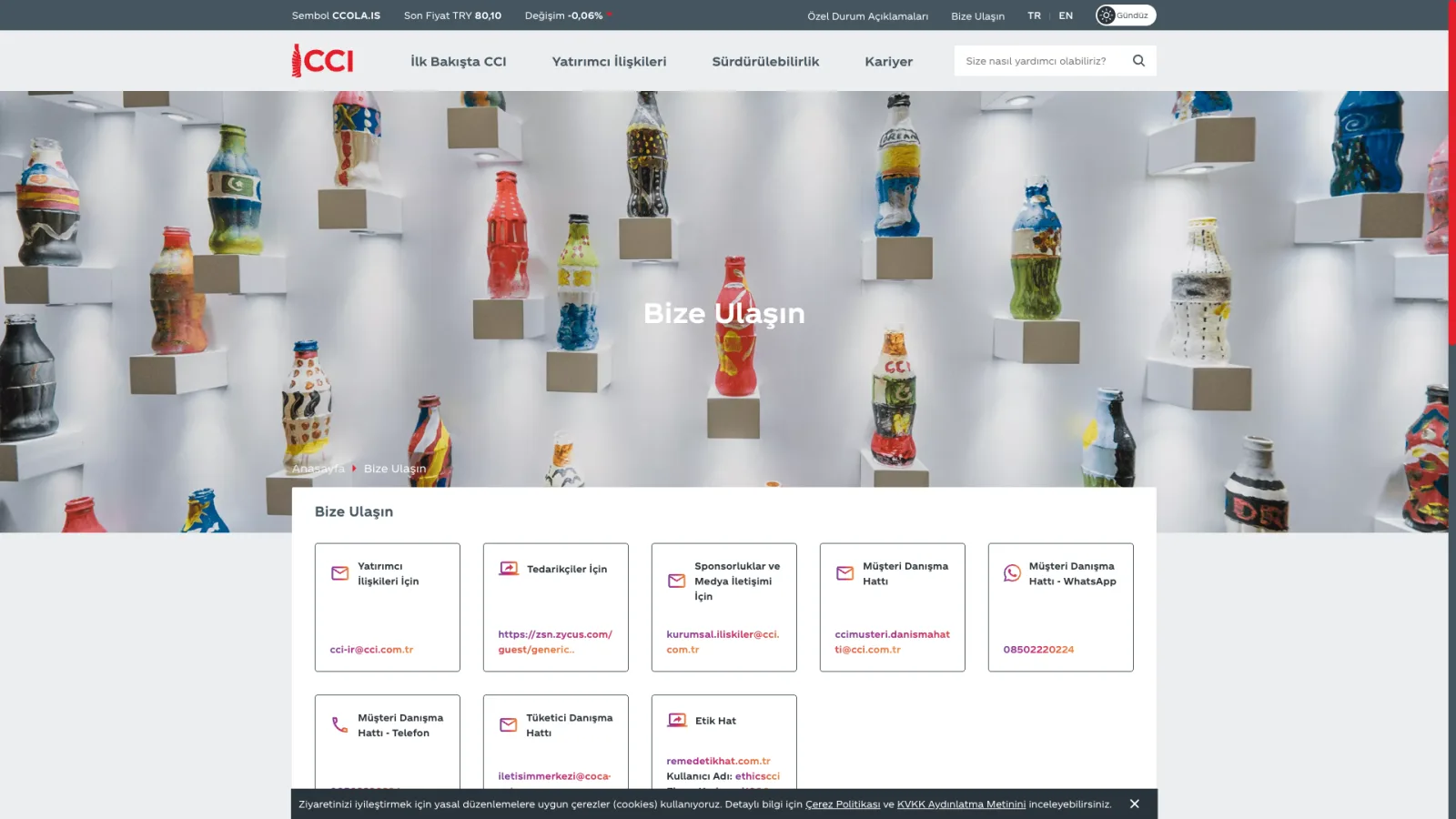1456x819 pixels.
Task: Click cci-ir@cci.com.tr email link
Action: tap(371, 650)
